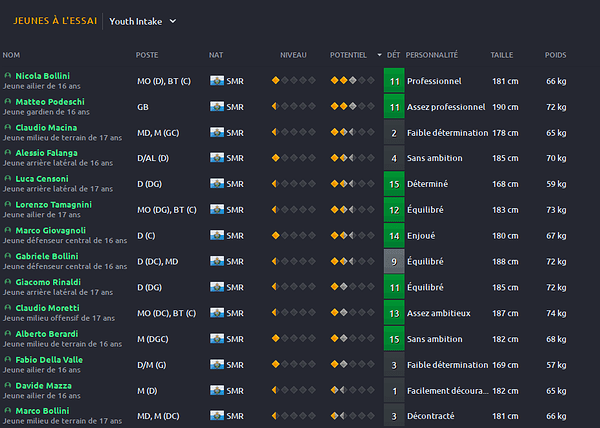Sort by PERSONNALITÉ column header
This screenshot has width=600, height=428.
tap(432, 55)
